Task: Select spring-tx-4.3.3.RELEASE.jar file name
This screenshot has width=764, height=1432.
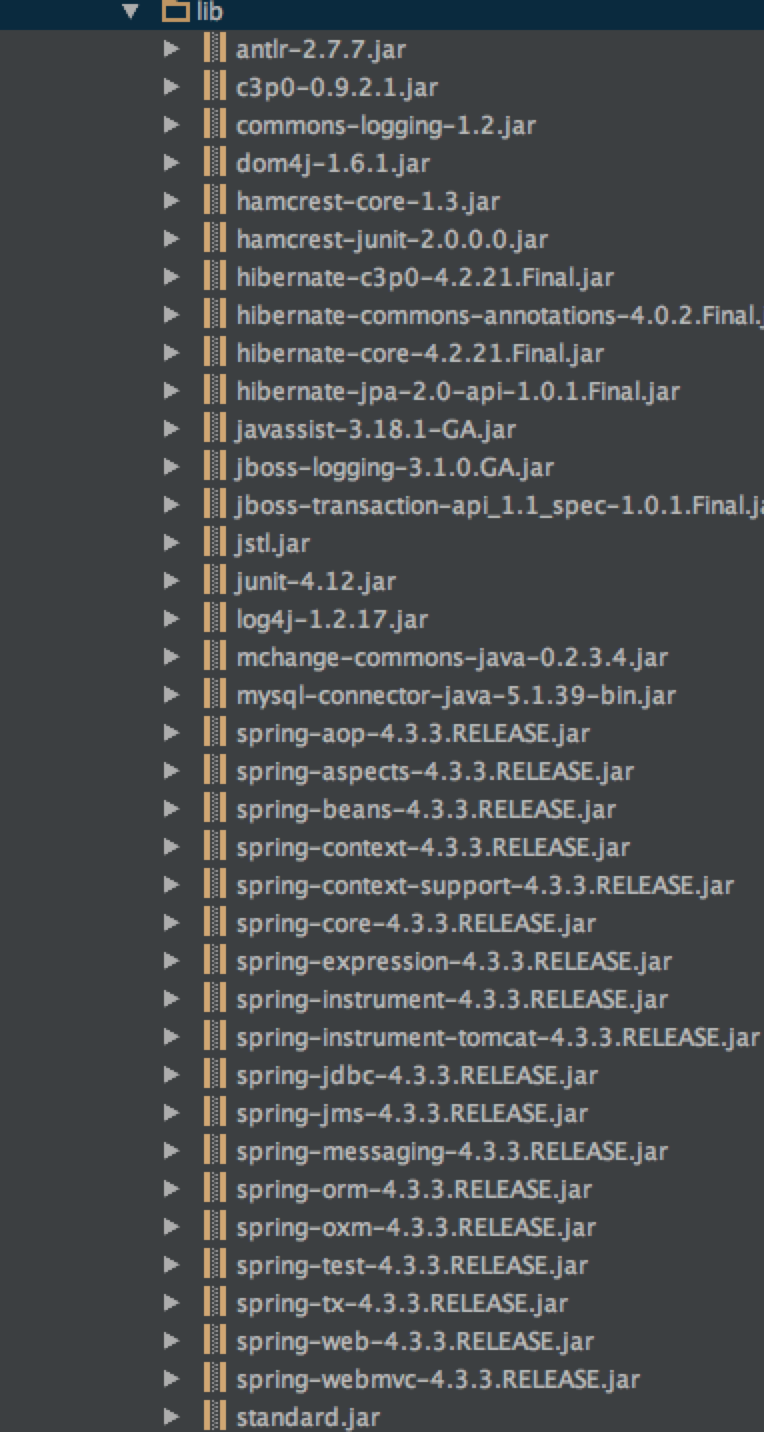Action: (x=402, y=1303)
